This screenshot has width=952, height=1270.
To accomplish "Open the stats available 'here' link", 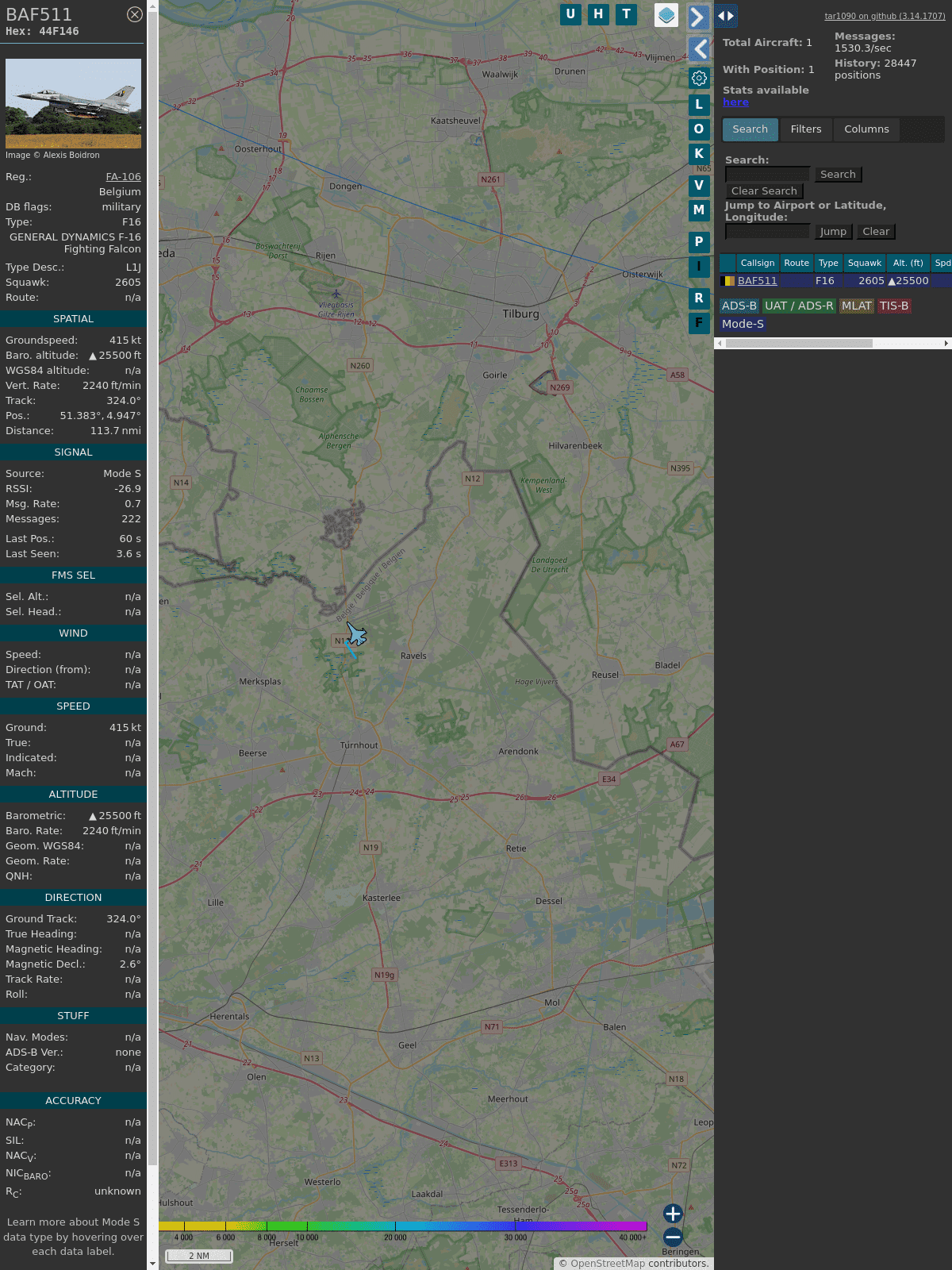I will 735,102.
